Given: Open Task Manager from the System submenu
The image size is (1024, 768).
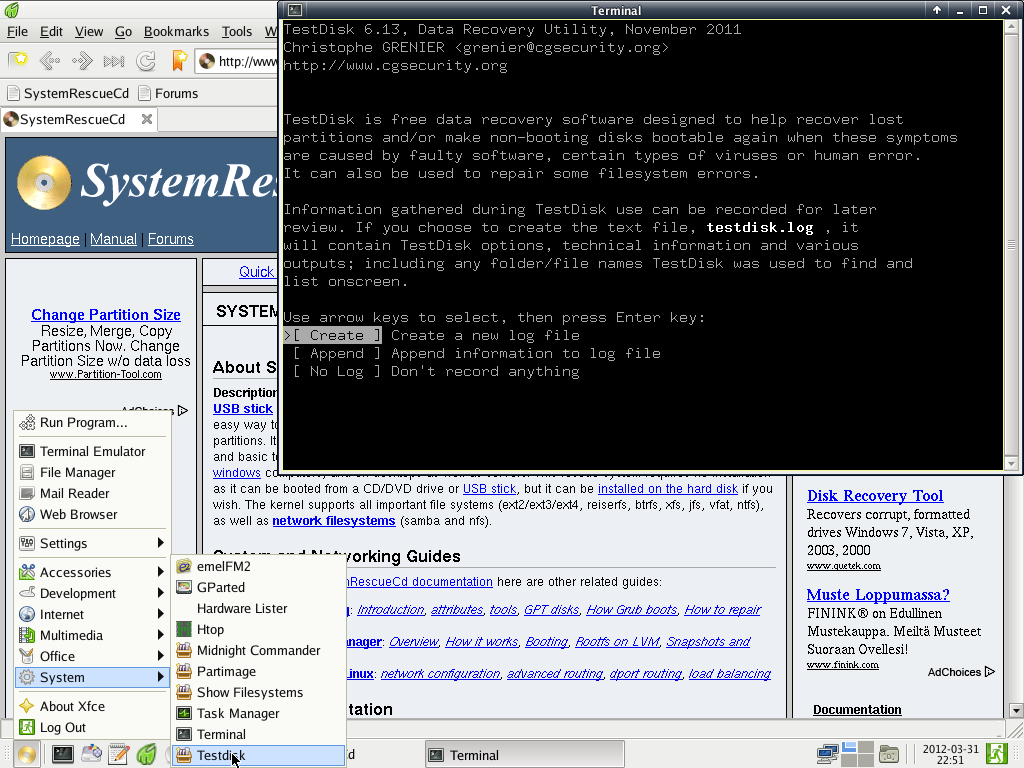Looking at the screenshot, I should 259,713.
